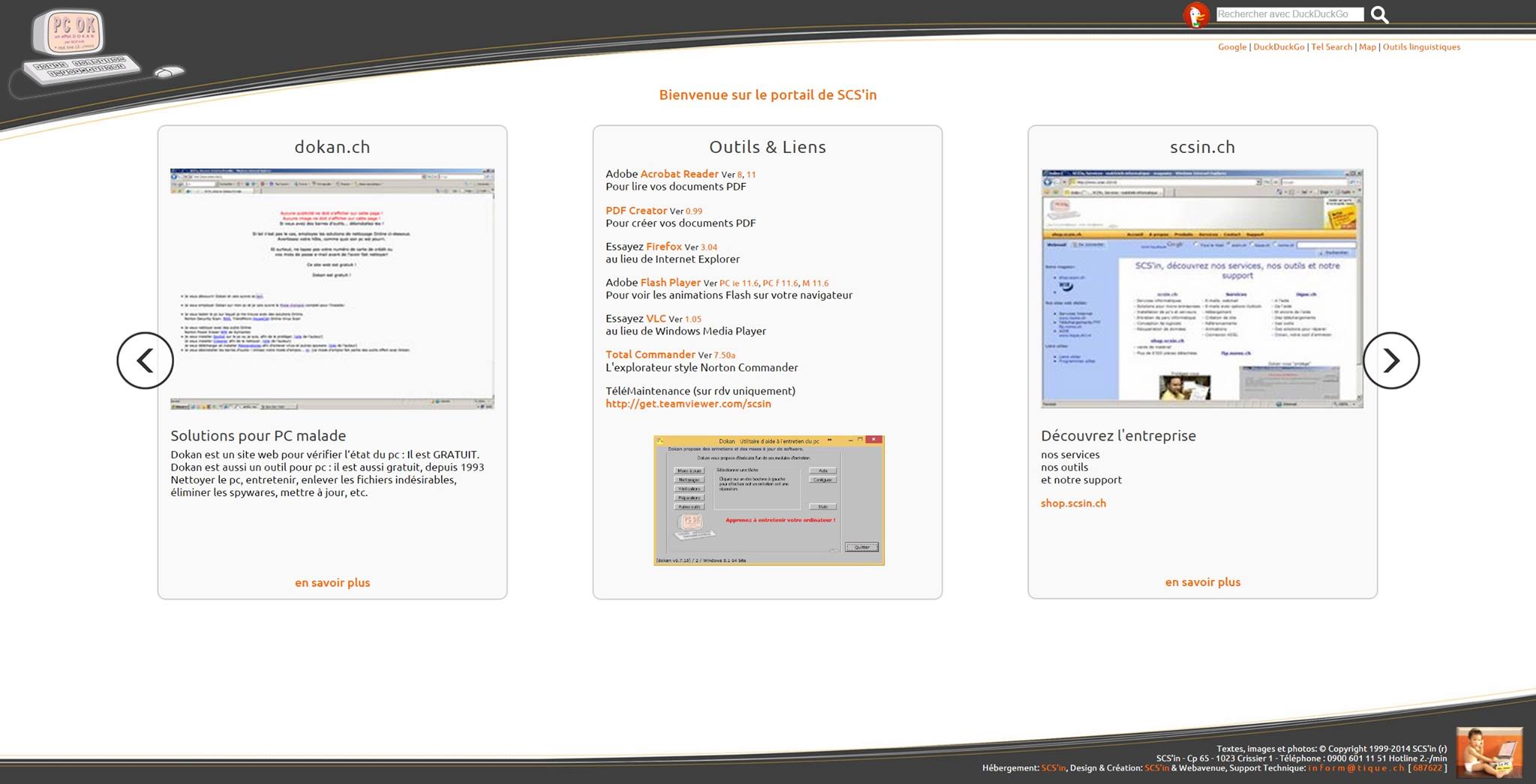Go to next slide with right arrow
The image size is (1536, 784).
(x=1391, y=361)
